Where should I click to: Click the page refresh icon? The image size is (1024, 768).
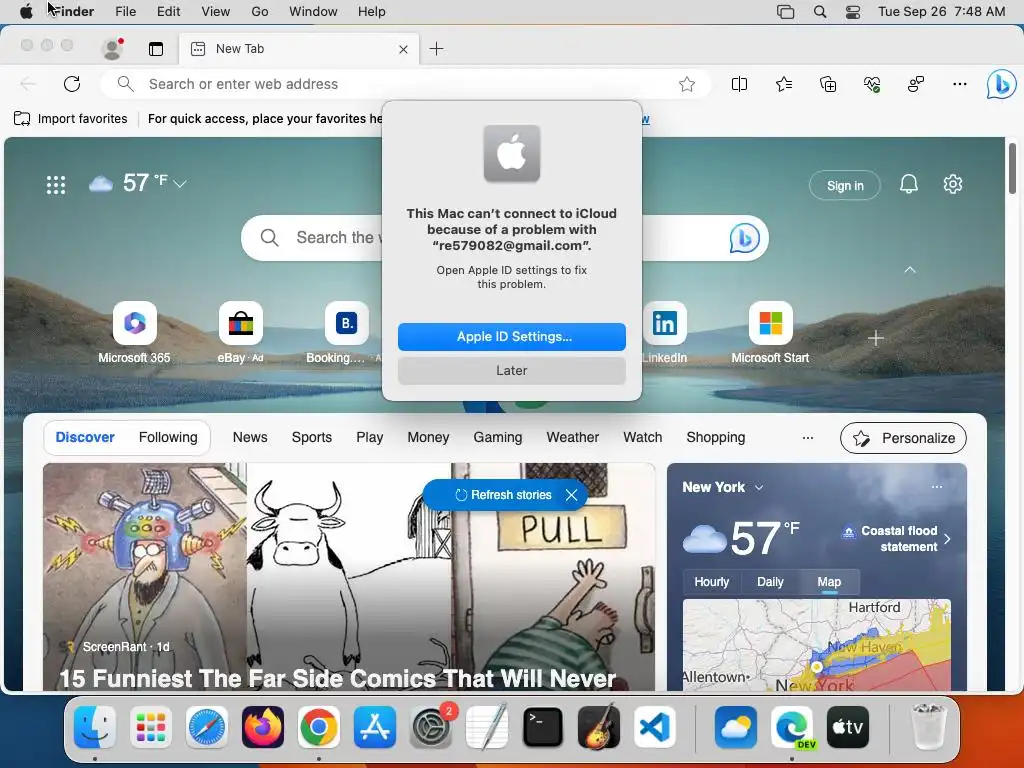[x=72, y=84]
